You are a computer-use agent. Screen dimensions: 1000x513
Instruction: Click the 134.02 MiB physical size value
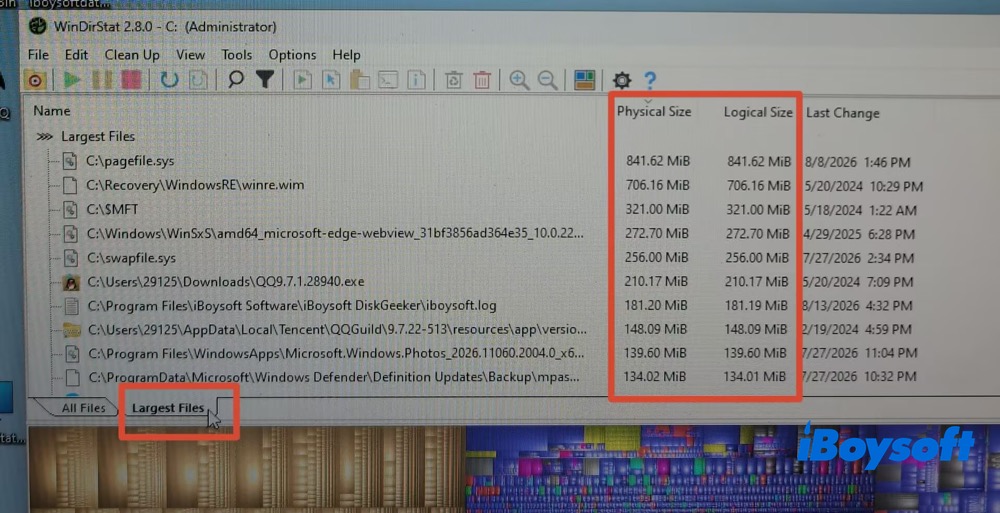[x=654, y=376]
